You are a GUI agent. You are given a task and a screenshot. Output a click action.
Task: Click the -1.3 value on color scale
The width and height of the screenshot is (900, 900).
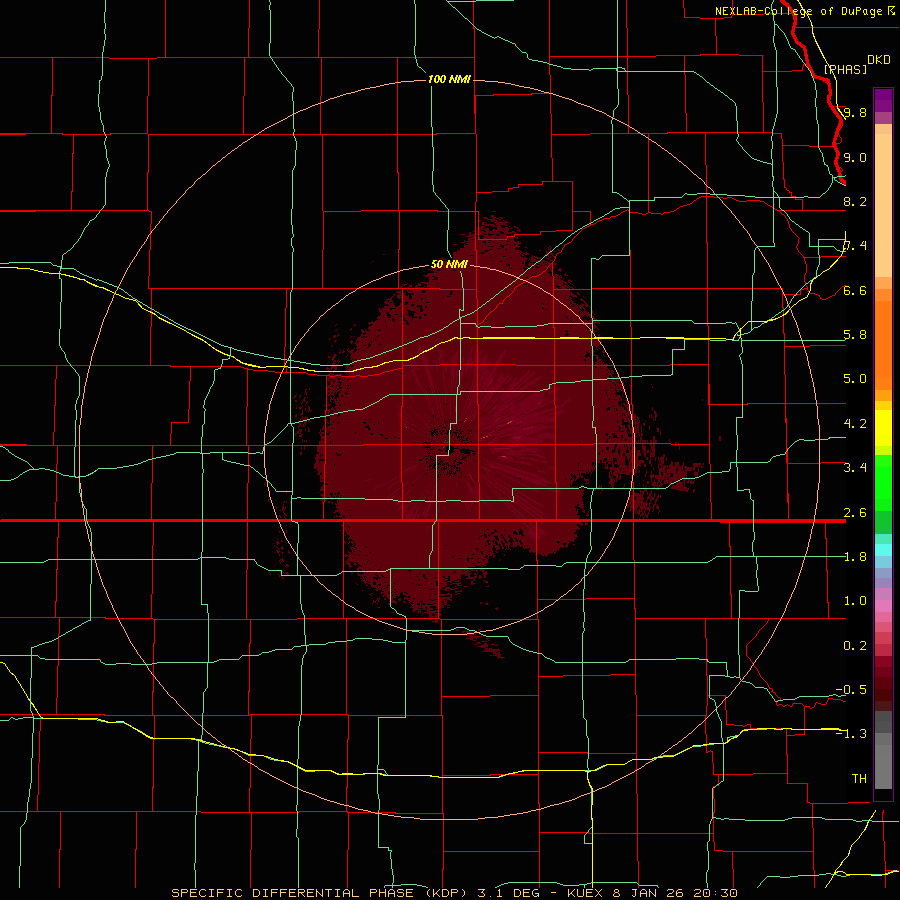(851, 734)
